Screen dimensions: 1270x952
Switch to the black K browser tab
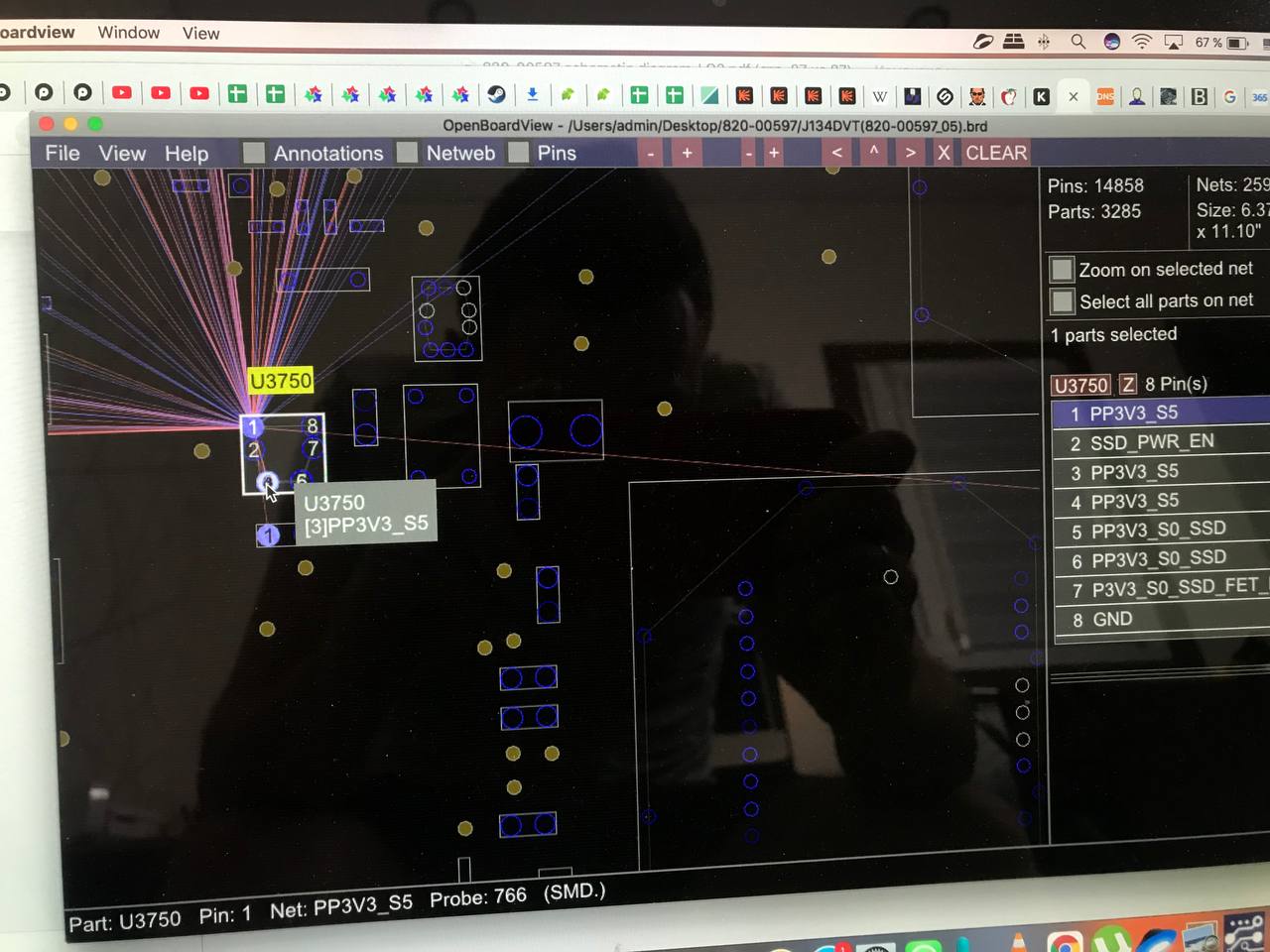click(1041, 96)
